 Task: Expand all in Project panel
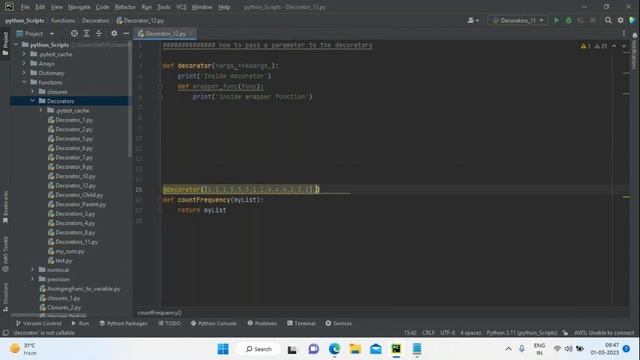tap(87, 33)
